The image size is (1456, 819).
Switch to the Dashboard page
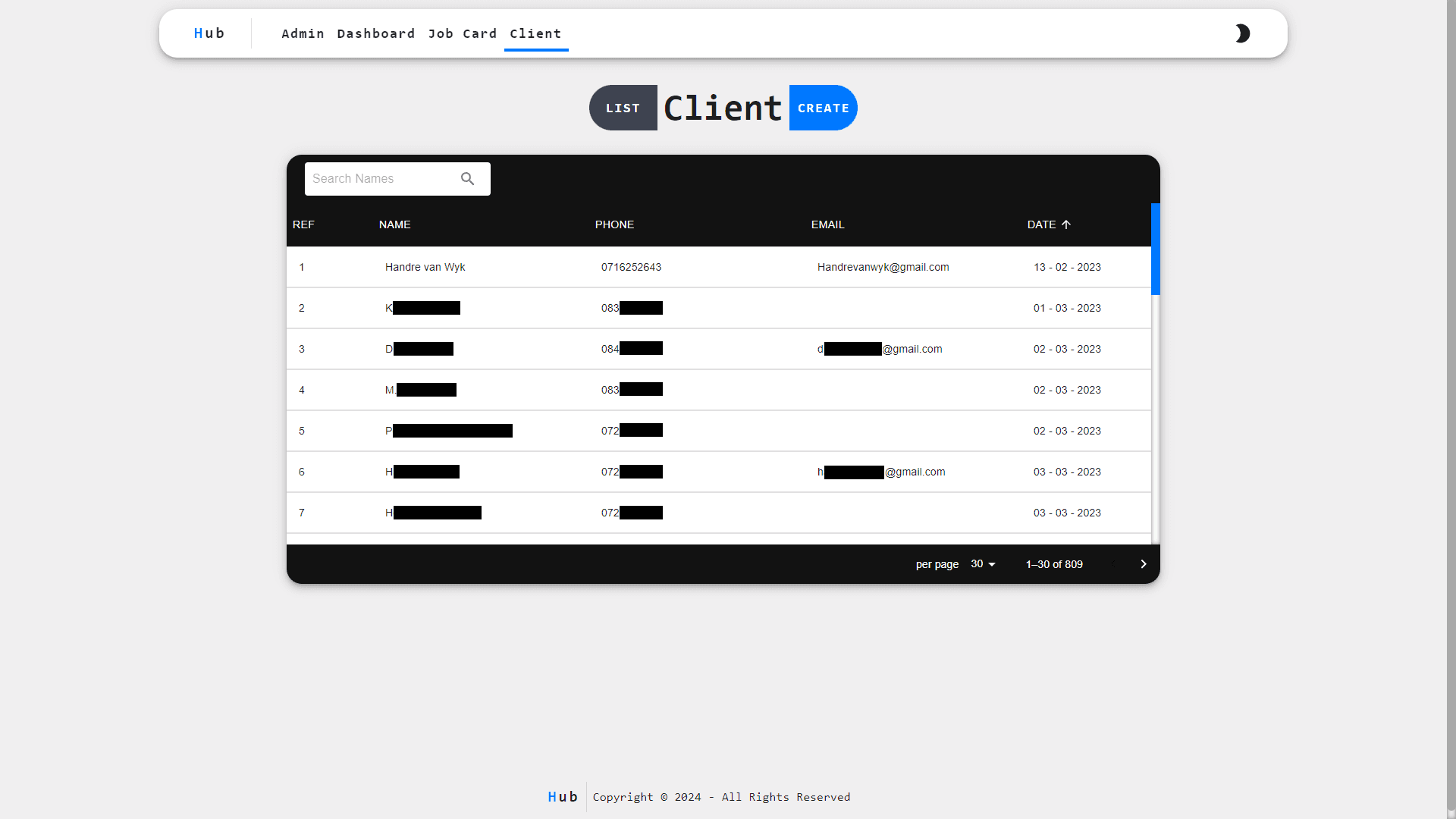(375, 33)
